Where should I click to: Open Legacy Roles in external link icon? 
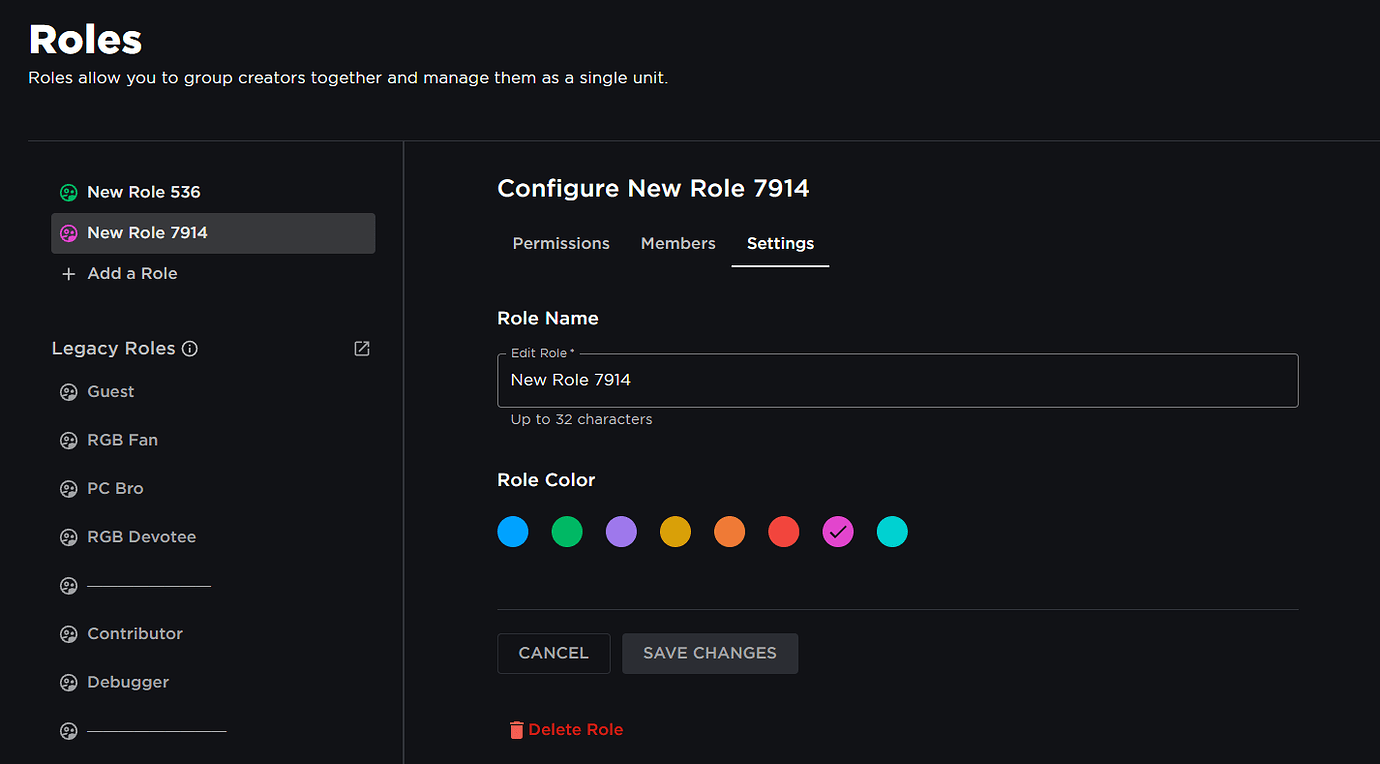click(362, 348)
